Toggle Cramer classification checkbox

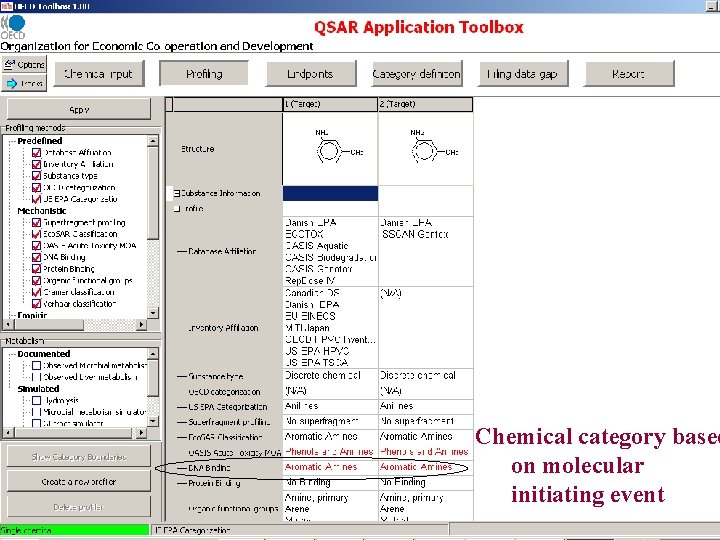pos(36,292)
